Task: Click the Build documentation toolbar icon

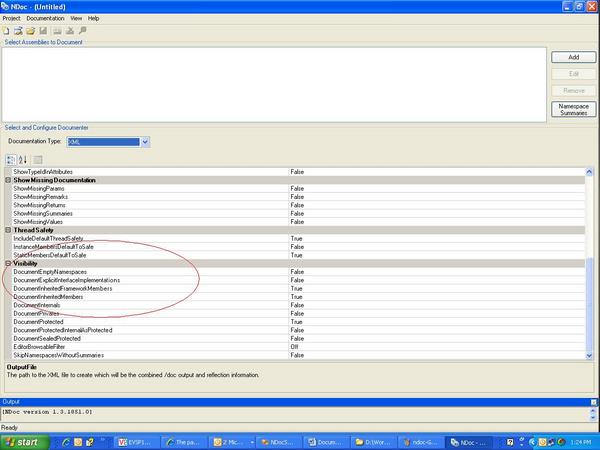Action: point(57,31)
